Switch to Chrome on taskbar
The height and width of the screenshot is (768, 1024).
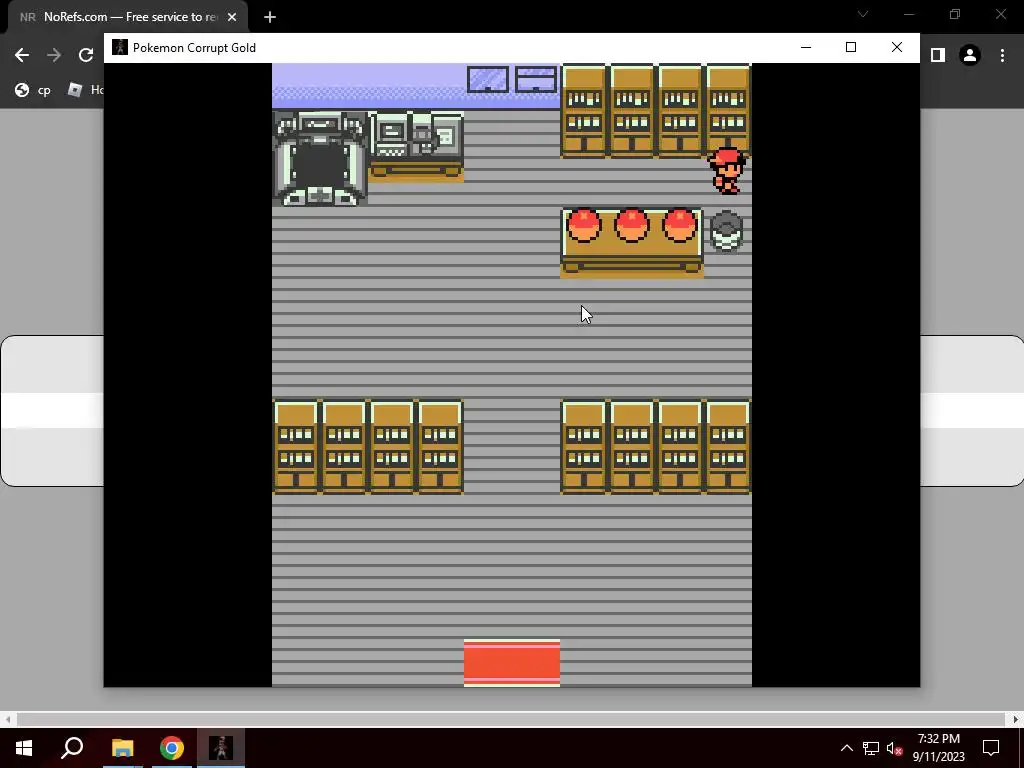pos(172,748)
